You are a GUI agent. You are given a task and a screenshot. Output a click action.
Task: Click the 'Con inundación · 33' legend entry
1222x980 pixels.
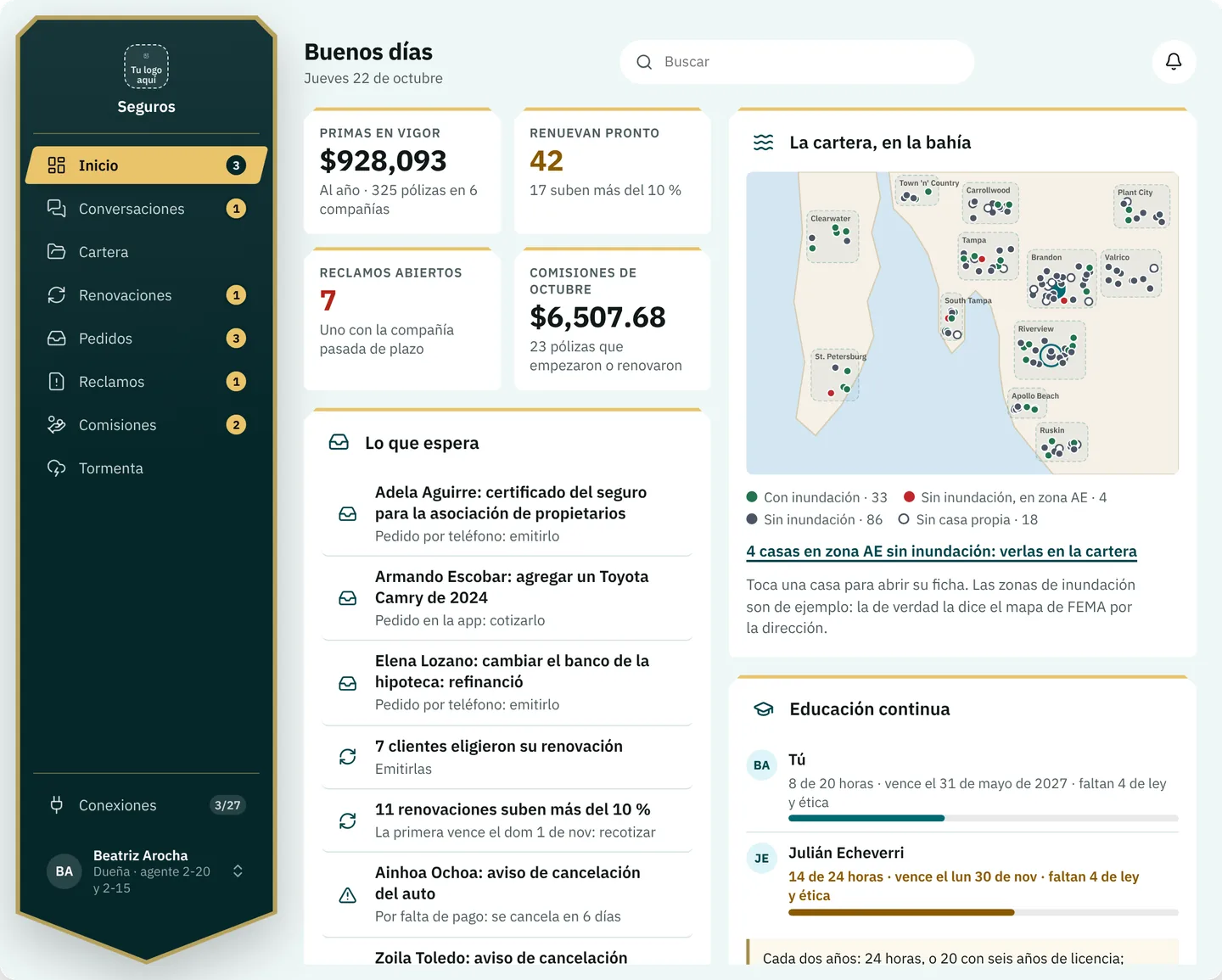(816, 497)
